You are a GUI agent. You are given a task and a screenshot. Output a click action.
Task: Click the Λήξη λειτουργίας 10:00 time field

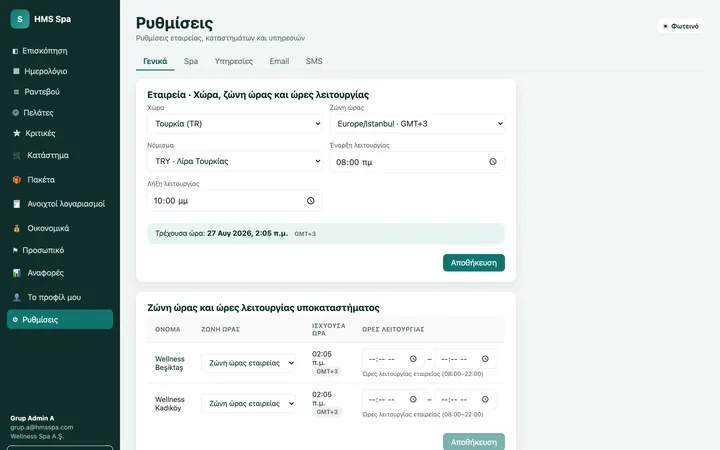[x=234, y=201]
